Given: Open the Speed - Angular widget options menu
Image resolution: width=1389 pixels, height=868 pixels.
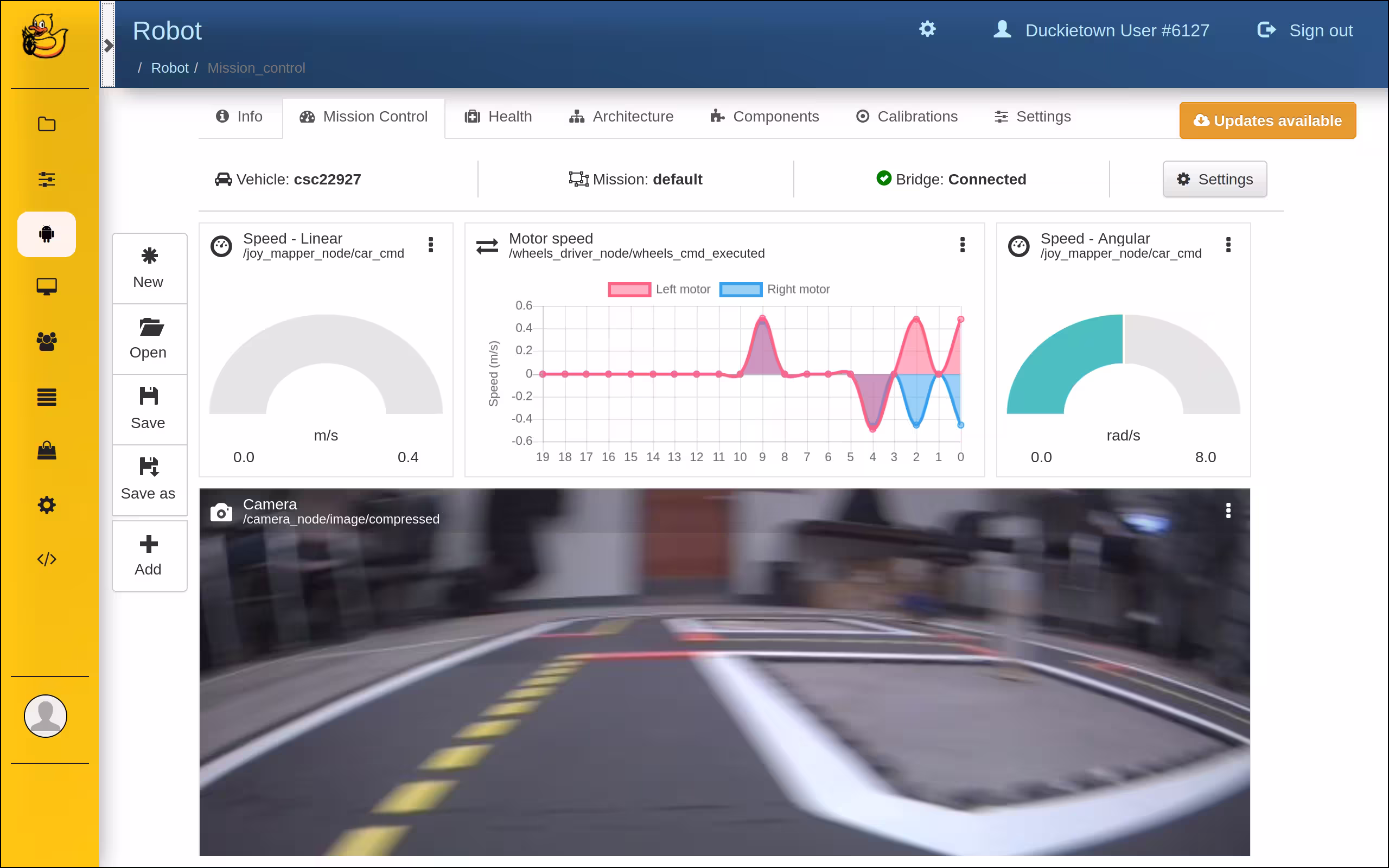Looking at the screenshot, I should 1229,245.
